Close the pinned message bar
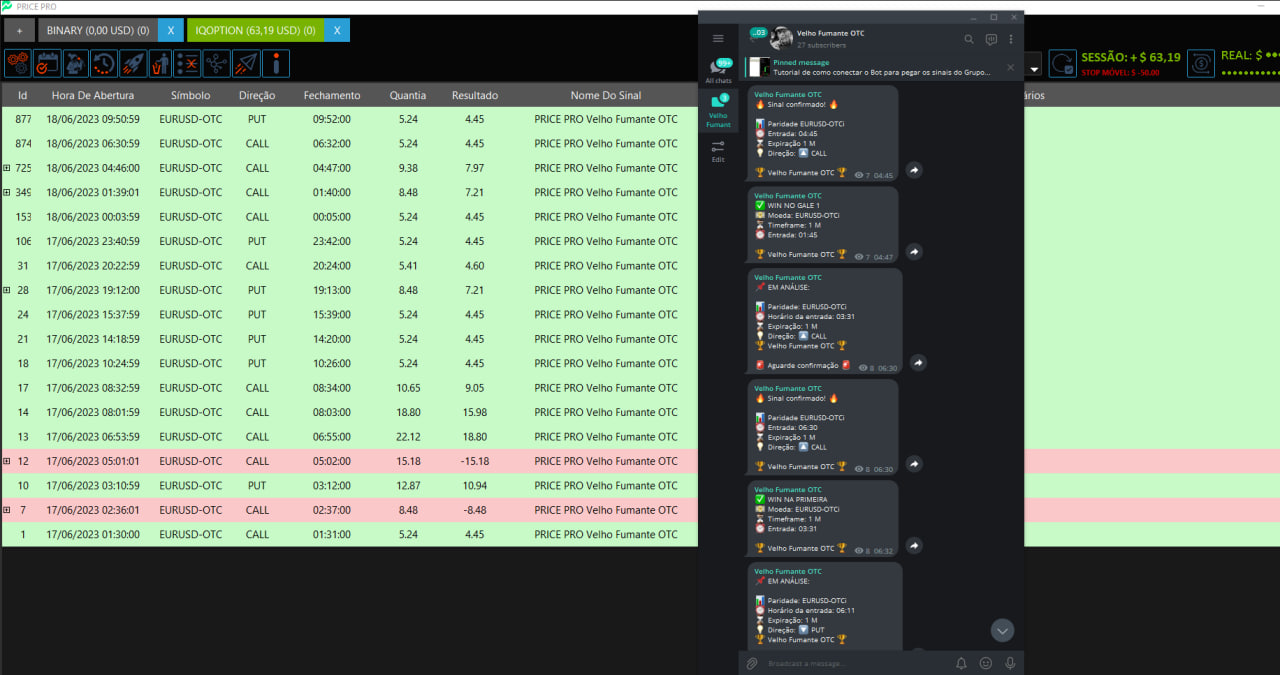Image resolution: width=1280 pixels, height=675 pixels. pos(1010,68)
